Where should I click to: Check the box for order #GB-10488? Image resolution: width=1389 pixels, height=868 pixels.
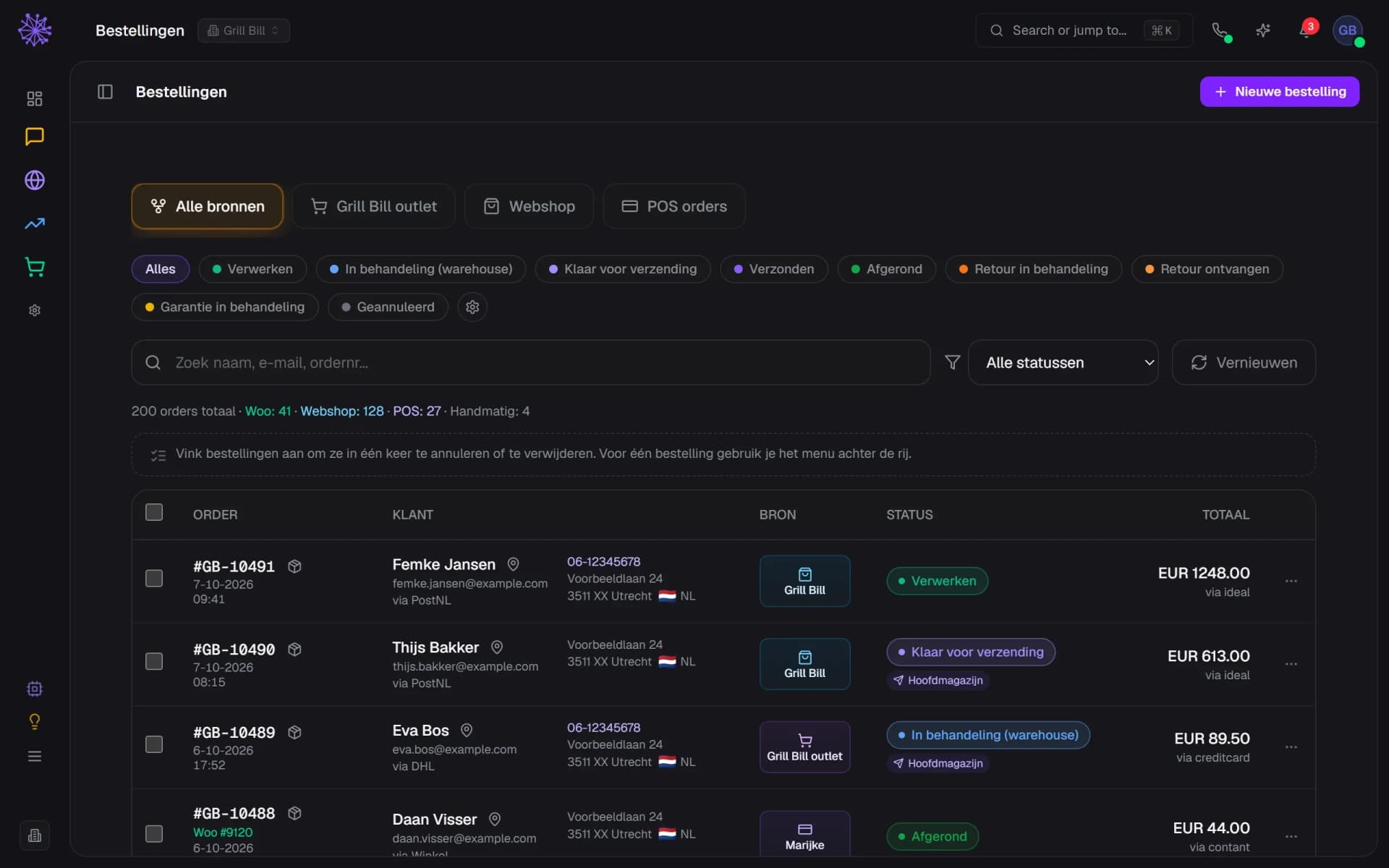point(154,834)
